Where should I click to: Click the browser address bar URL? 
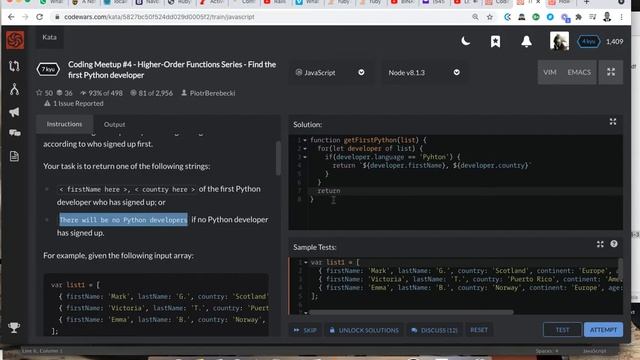(159, 17)
